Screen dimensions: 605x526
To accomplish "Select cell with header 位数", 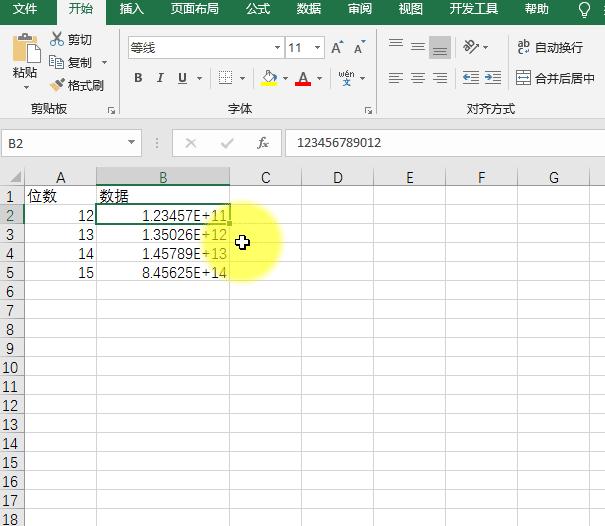I will [x=61, y=196].
